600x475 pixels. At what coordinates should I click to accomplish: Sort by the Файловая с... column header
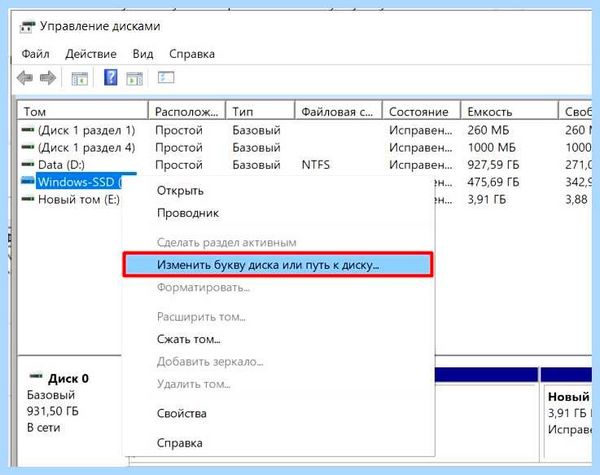coord(339,111)
